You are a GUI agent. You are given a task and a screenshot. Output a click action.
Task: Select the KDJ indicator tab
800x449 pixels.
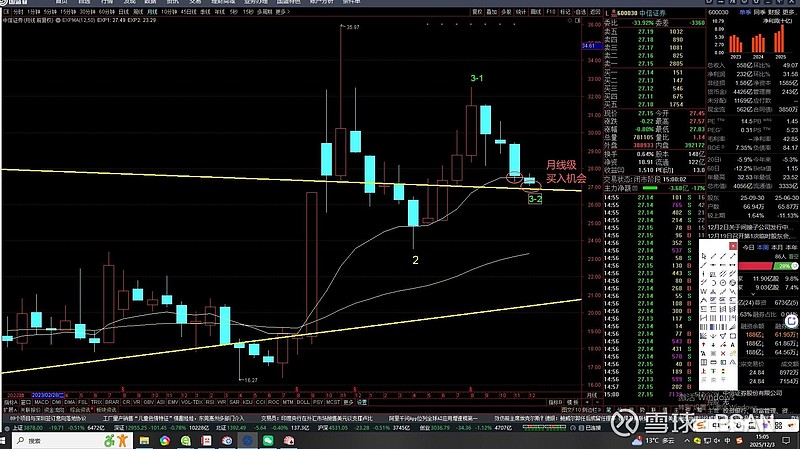pyautogui.click(x=247, y=402)
